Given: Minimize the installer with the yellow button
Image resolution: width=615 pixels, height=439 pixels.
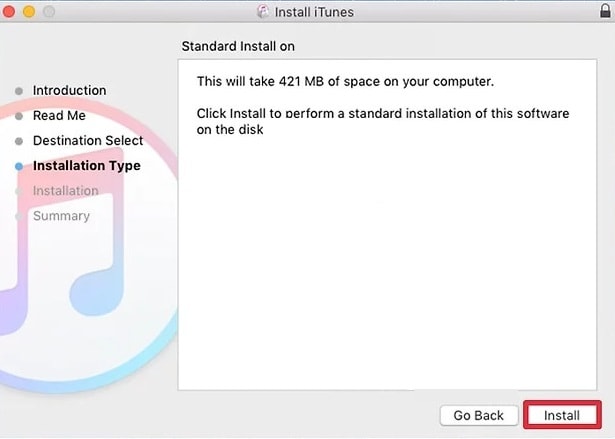Looking at the screenshot, I should pos(28,12).
